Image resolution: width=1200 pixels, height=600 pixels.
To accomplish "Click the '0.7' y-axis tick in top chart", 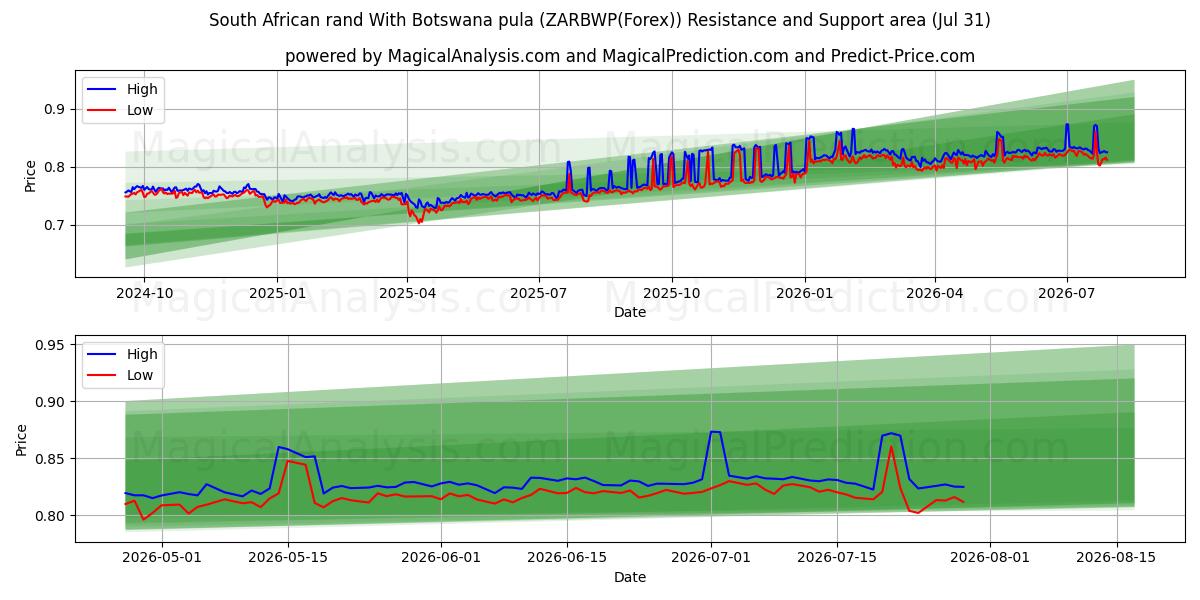I will (56, 225).
